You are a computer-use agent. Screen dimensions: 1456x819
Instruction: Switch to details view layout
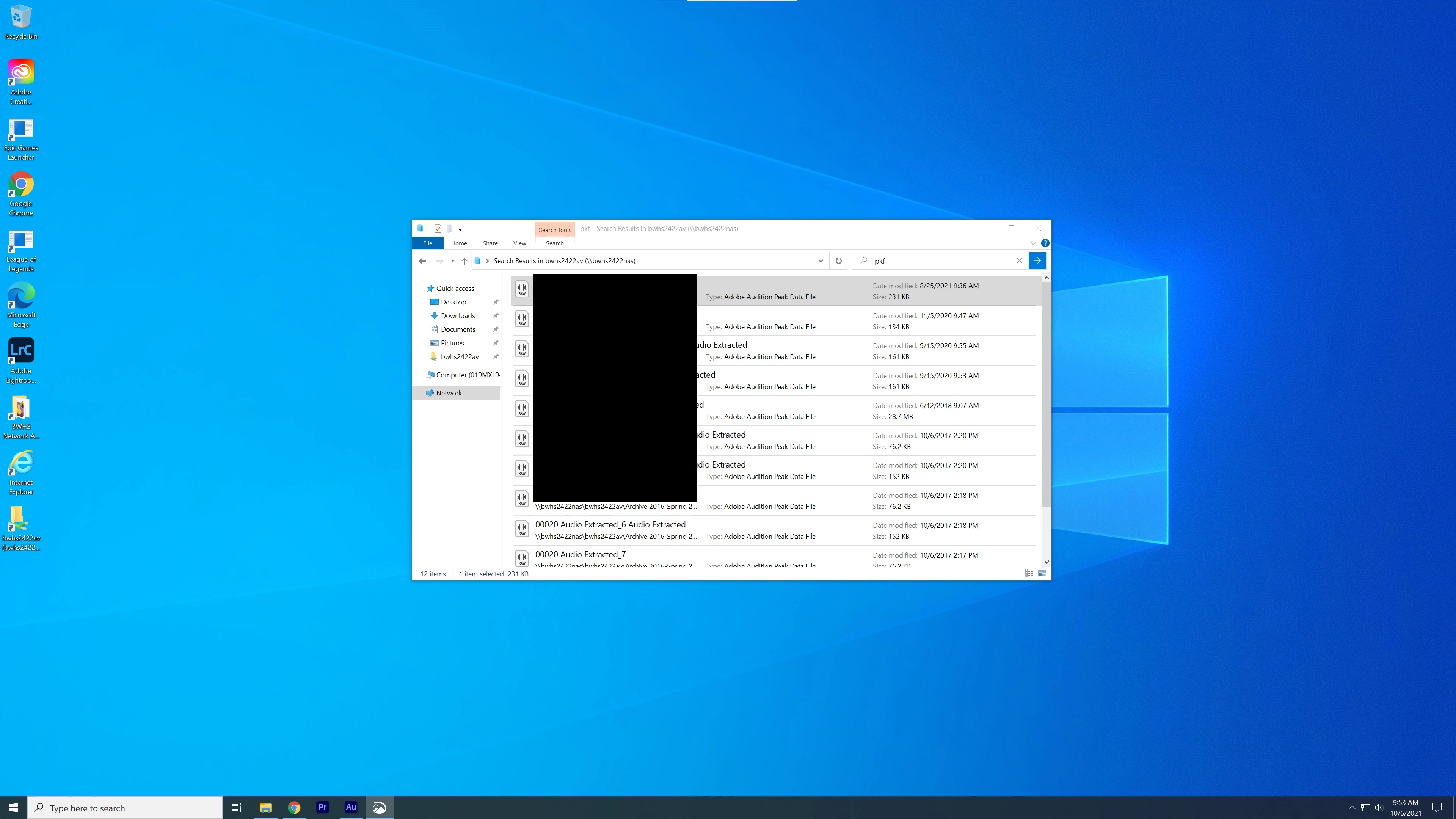1029,573
